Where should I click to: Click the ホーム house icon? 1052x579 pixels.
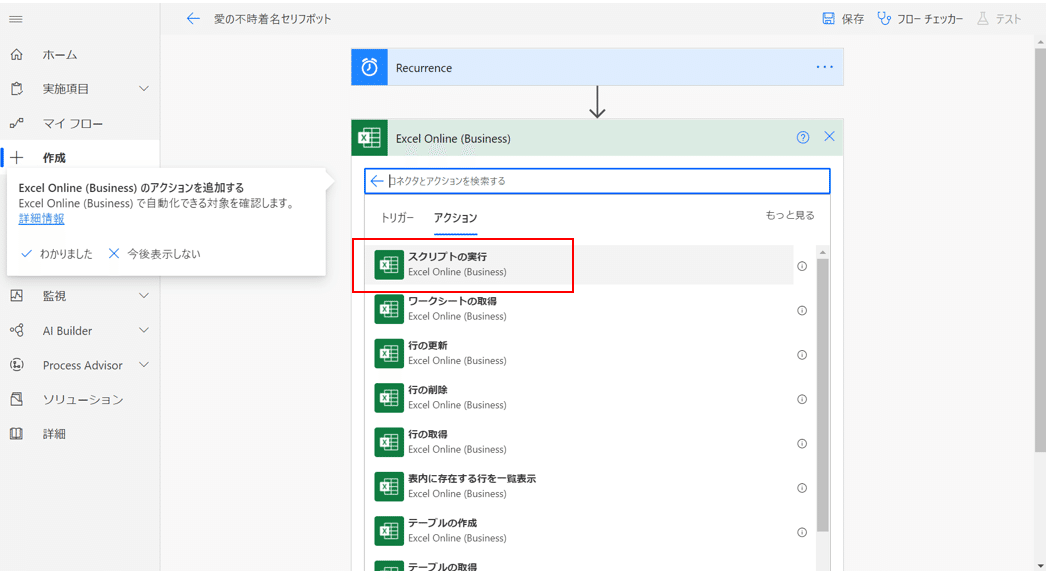tap(17, 54)
